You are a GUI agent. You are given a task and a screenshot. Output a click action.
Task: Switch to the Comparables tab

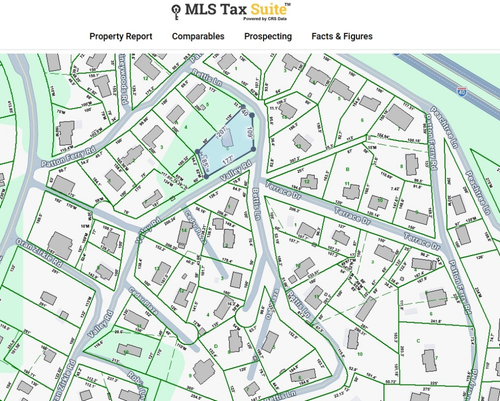[198, 36]
